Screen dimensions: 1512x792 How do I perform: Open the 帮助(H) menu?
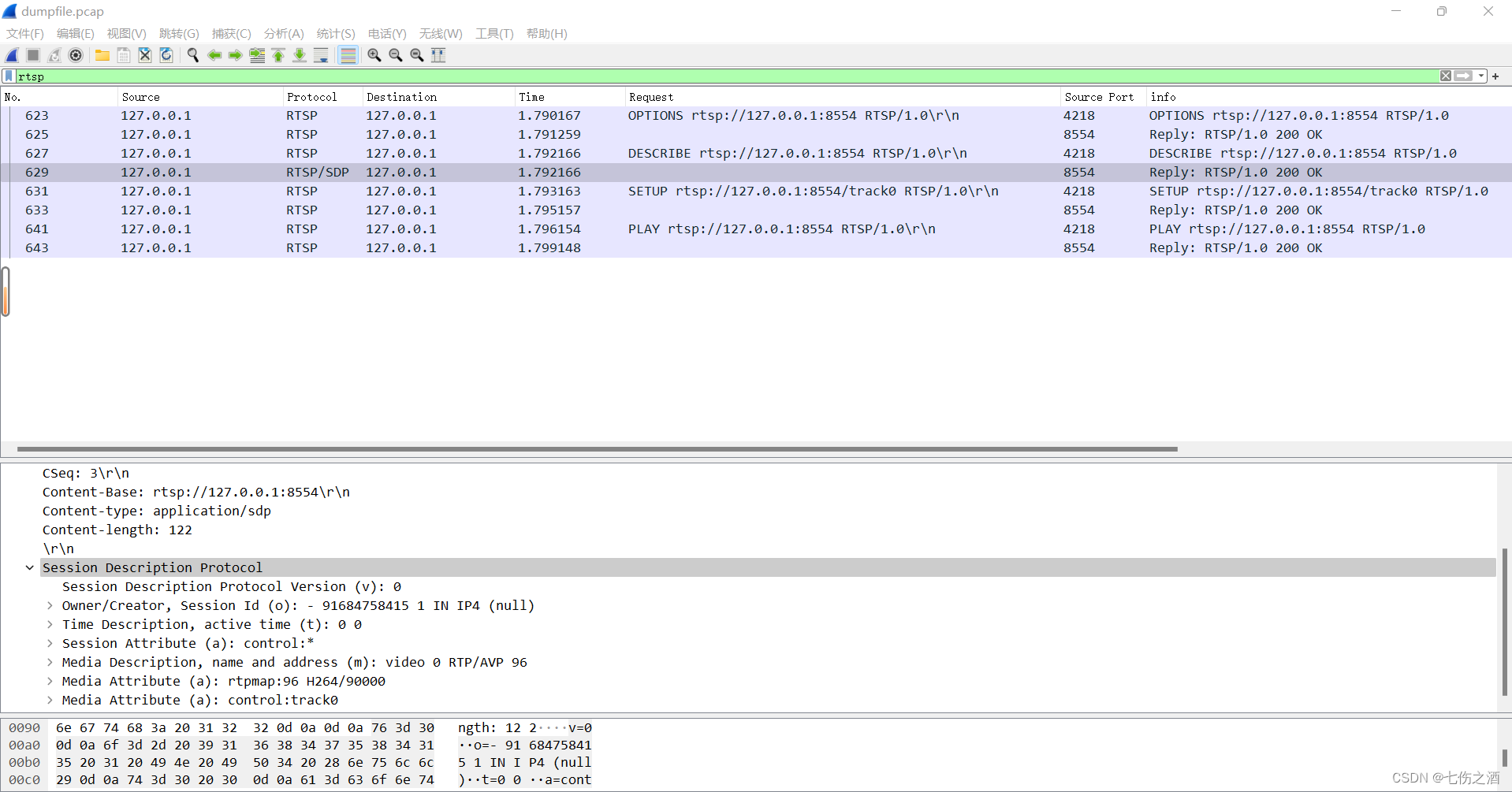coord(547,34)
